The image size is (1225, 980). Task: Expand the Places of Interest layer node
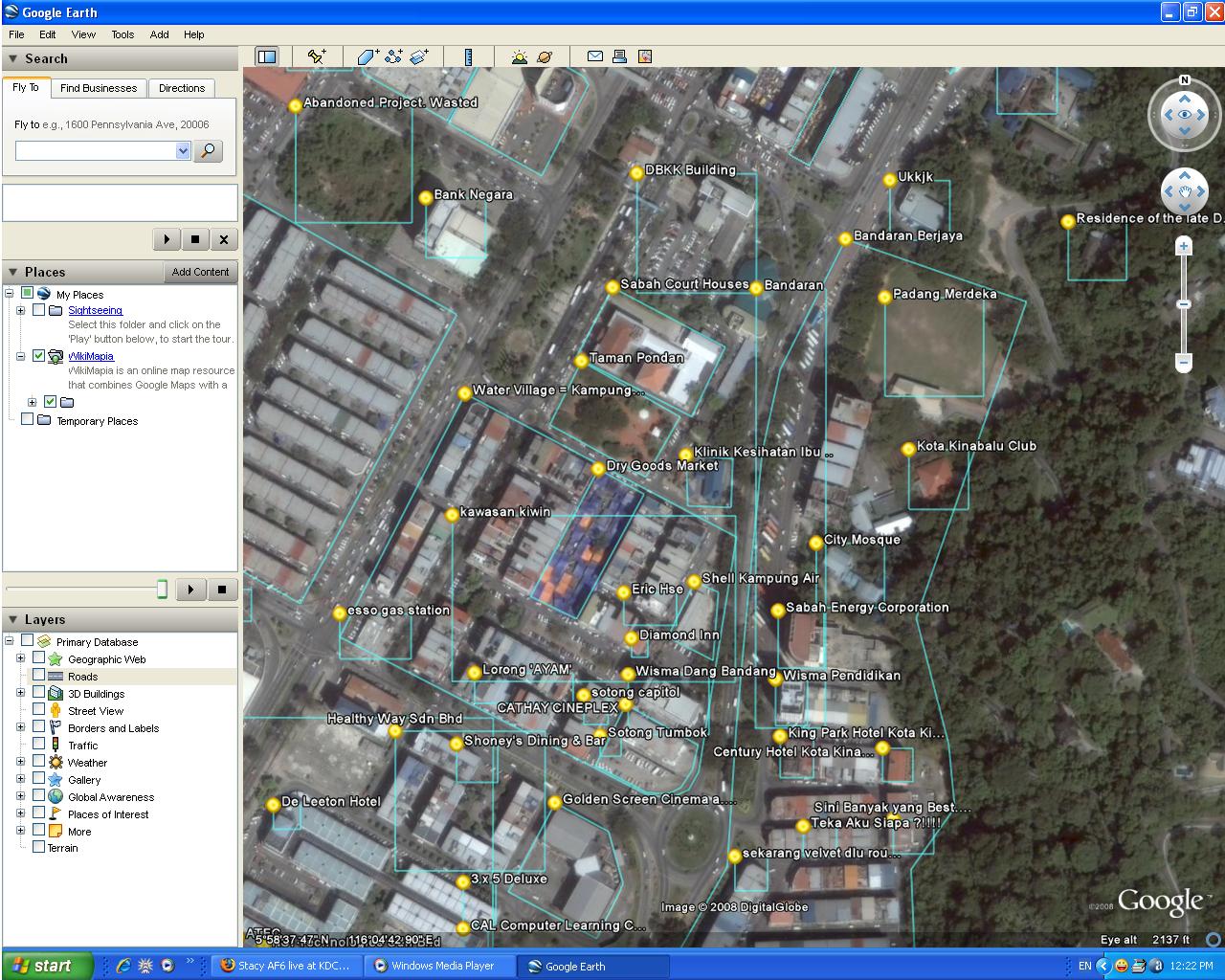tap(20, 813)
